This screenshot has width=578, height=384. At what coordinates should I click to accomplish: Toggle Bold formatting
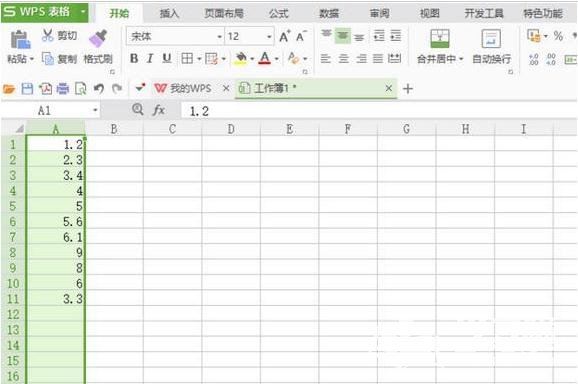(x=134, y=58)
